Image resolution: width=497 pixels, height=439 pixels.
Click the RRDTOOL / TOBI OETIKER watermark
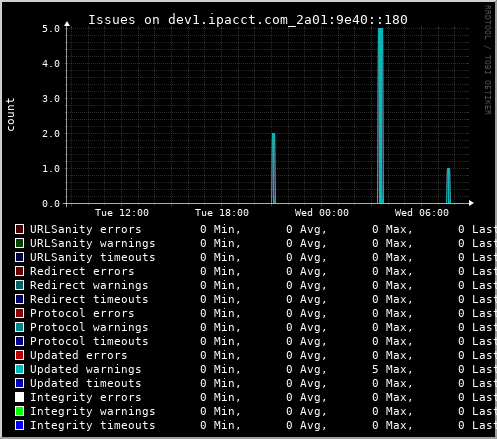(487, 60)
